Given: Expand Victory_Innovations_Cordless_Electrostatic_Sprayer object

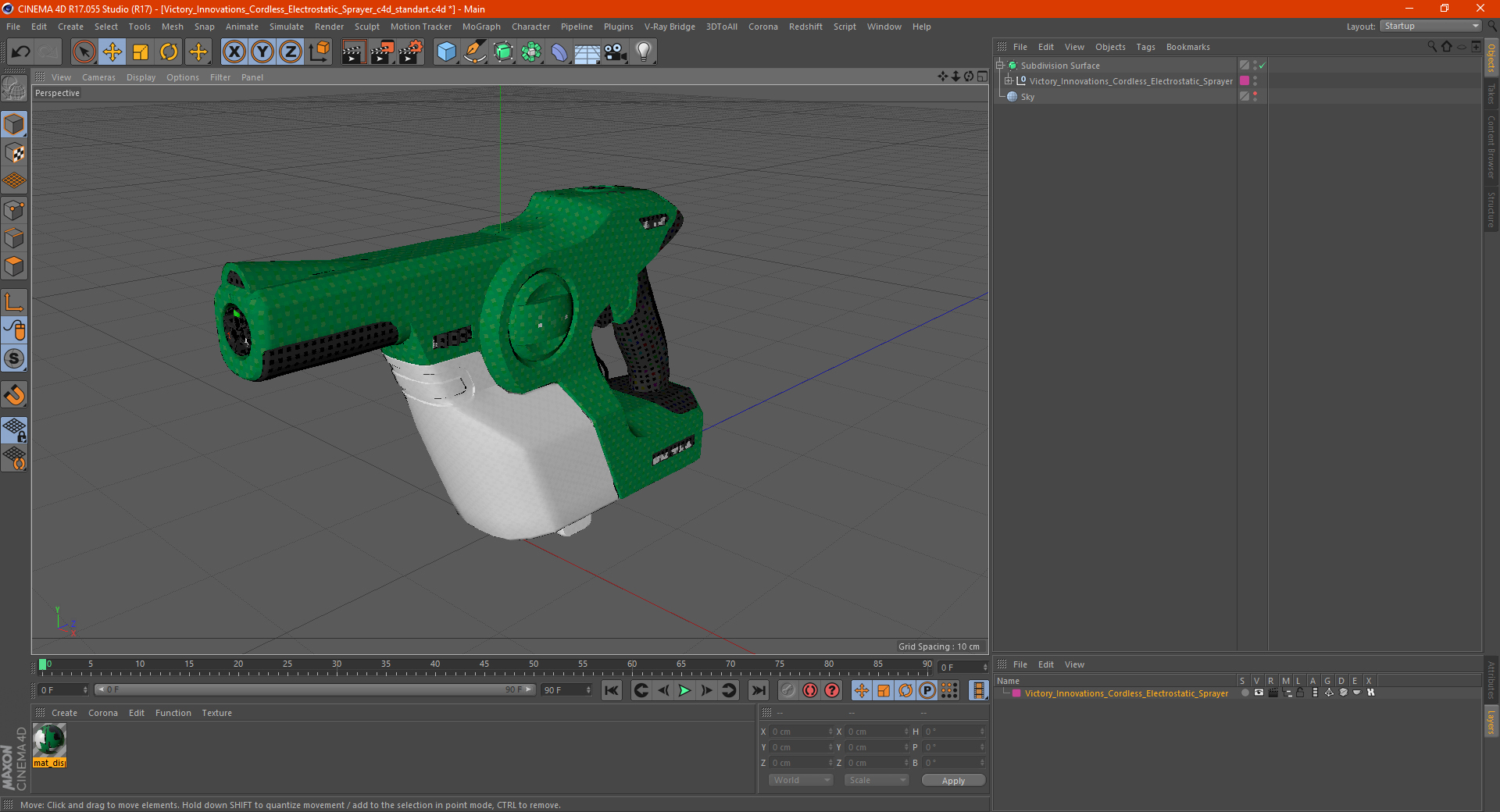Looking at the screenshot, I should [1009, 80].
